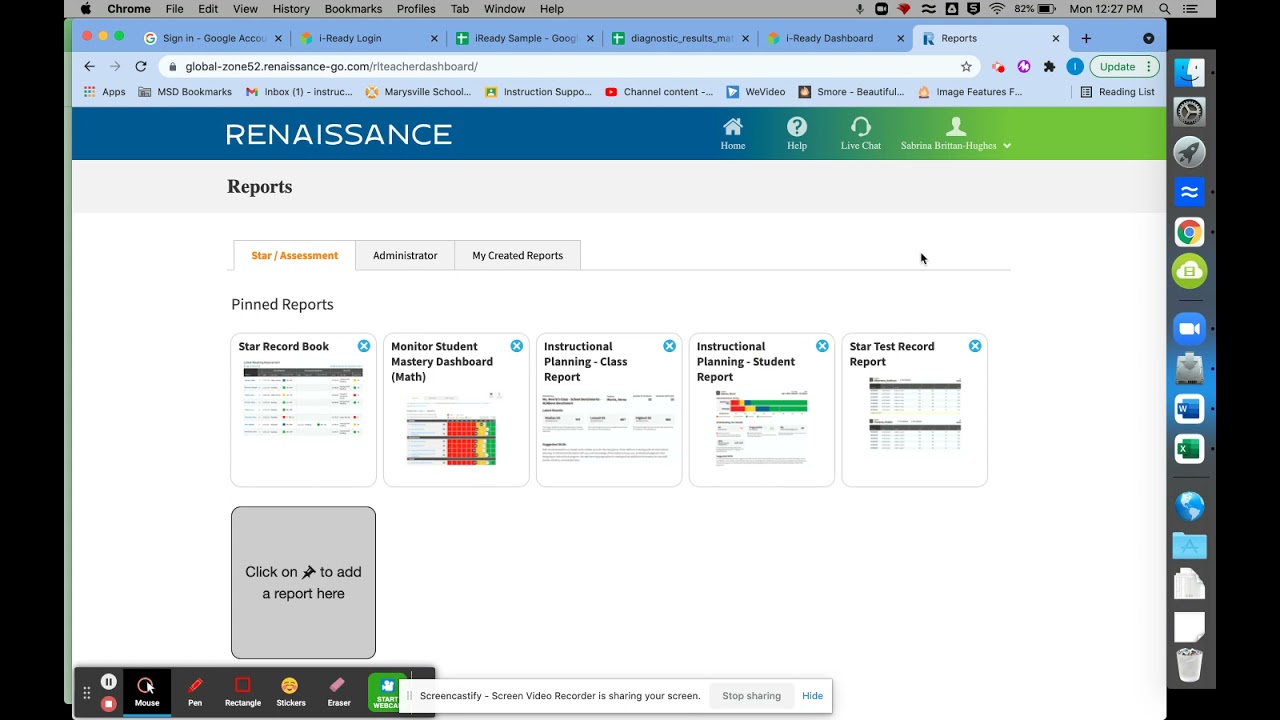Select the Screencastify Mouse tool
Screen dimensions: 1280x720
pyautogui.click(x=147, y=692)
